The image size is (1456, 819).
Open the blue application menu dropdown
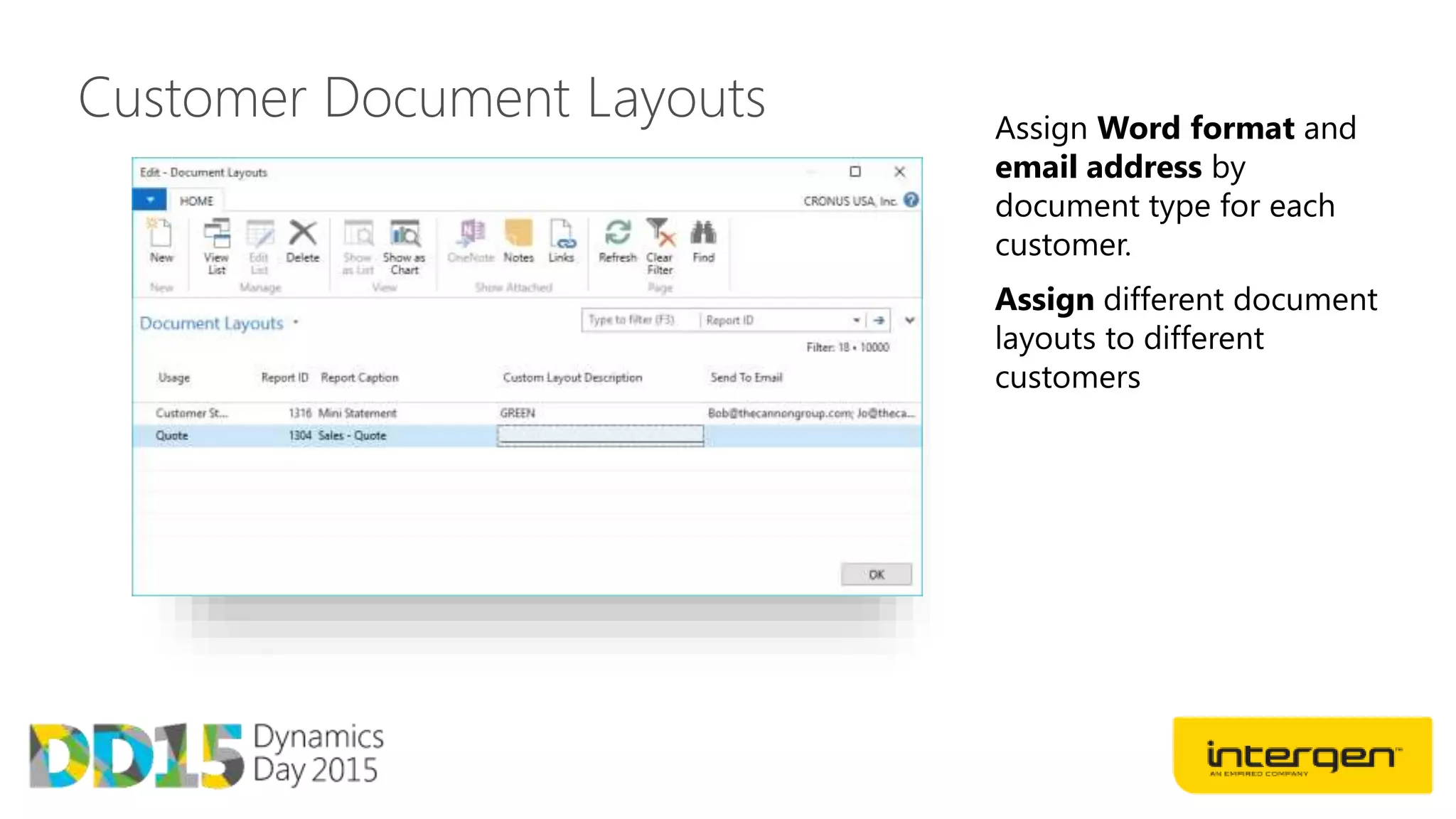point(150,200)
